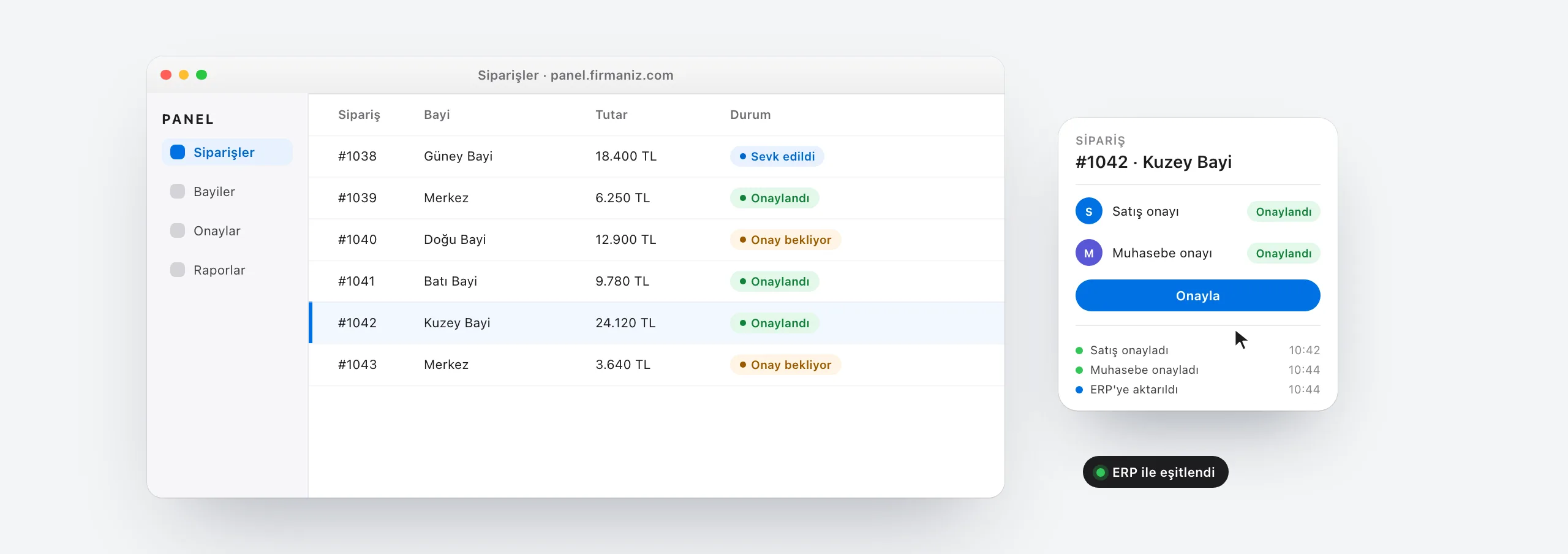Click the blue Onayla button
This screenshot has height=554, width=1568.
coord(1198,295)
